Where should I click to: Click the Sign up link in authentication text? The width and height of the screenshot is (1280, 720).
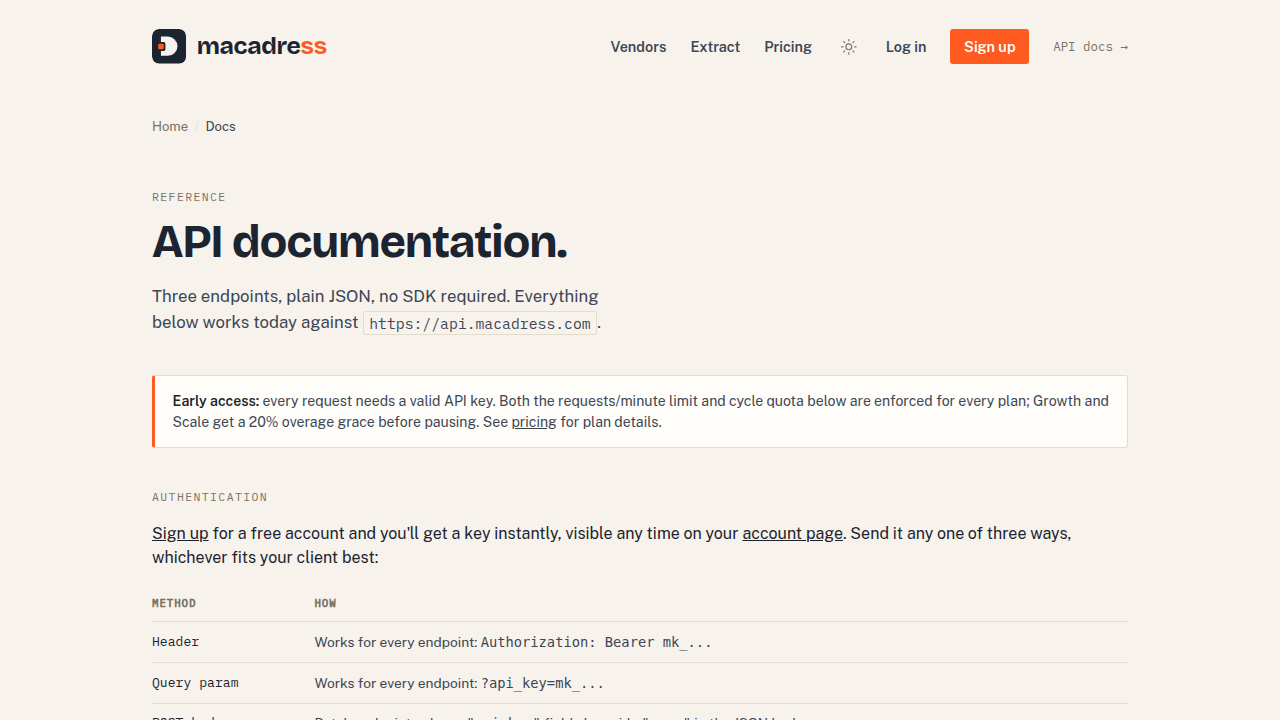tap(180, 533)
